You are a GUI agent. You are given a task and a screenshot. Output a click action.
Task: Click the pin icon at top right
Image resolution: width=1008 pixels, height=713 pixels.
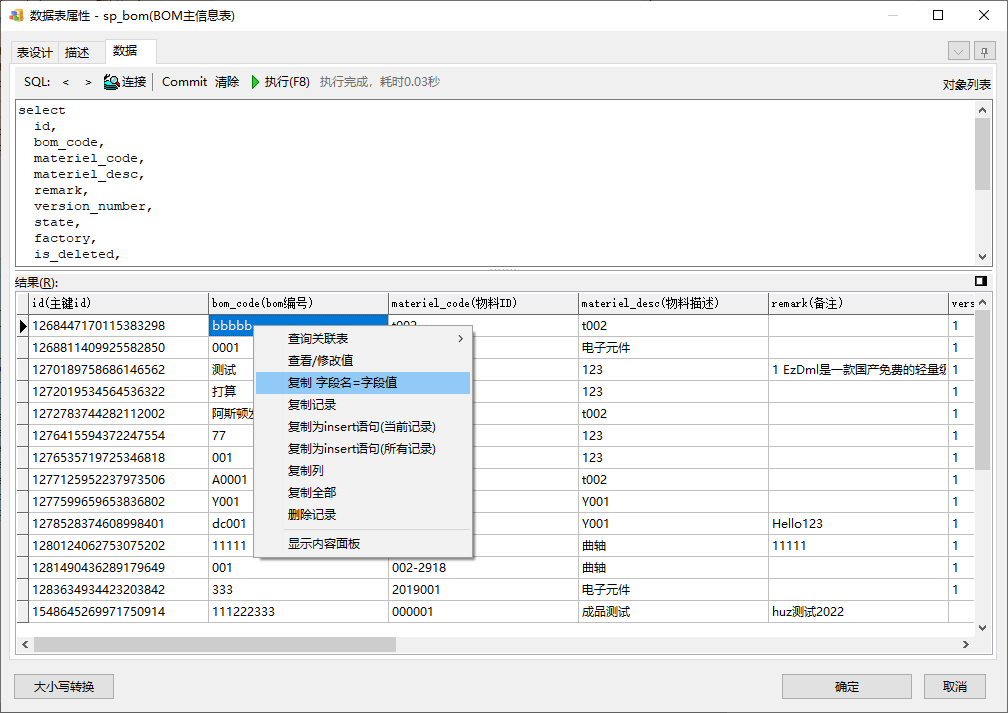click(984, 52)
